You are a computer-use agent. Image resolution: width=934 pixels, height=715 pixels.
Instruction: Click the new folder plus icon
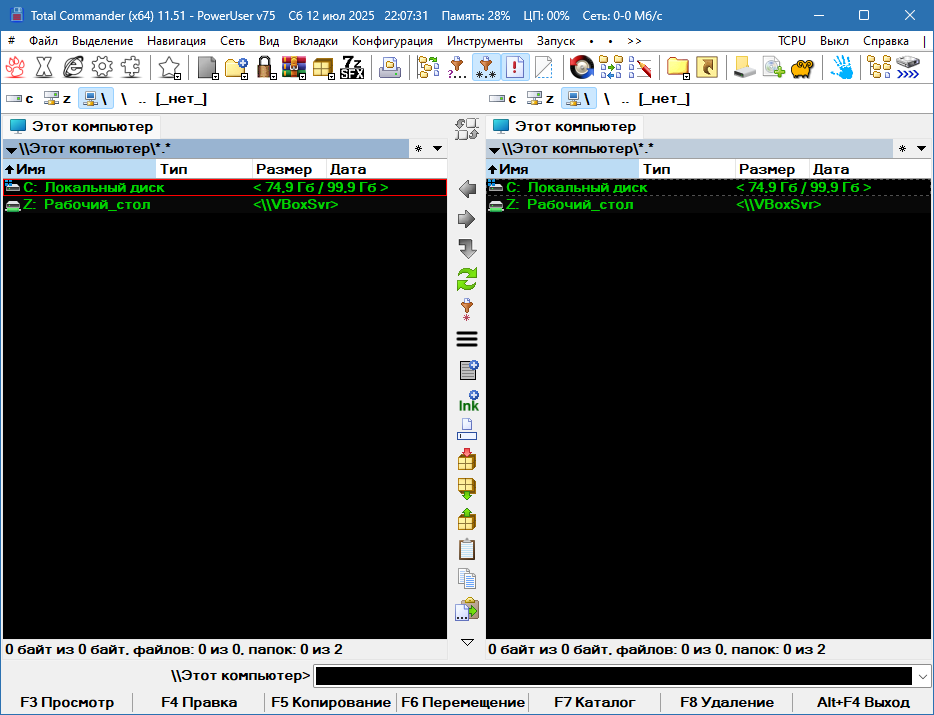pyautogui.click(x=236, y=67)
